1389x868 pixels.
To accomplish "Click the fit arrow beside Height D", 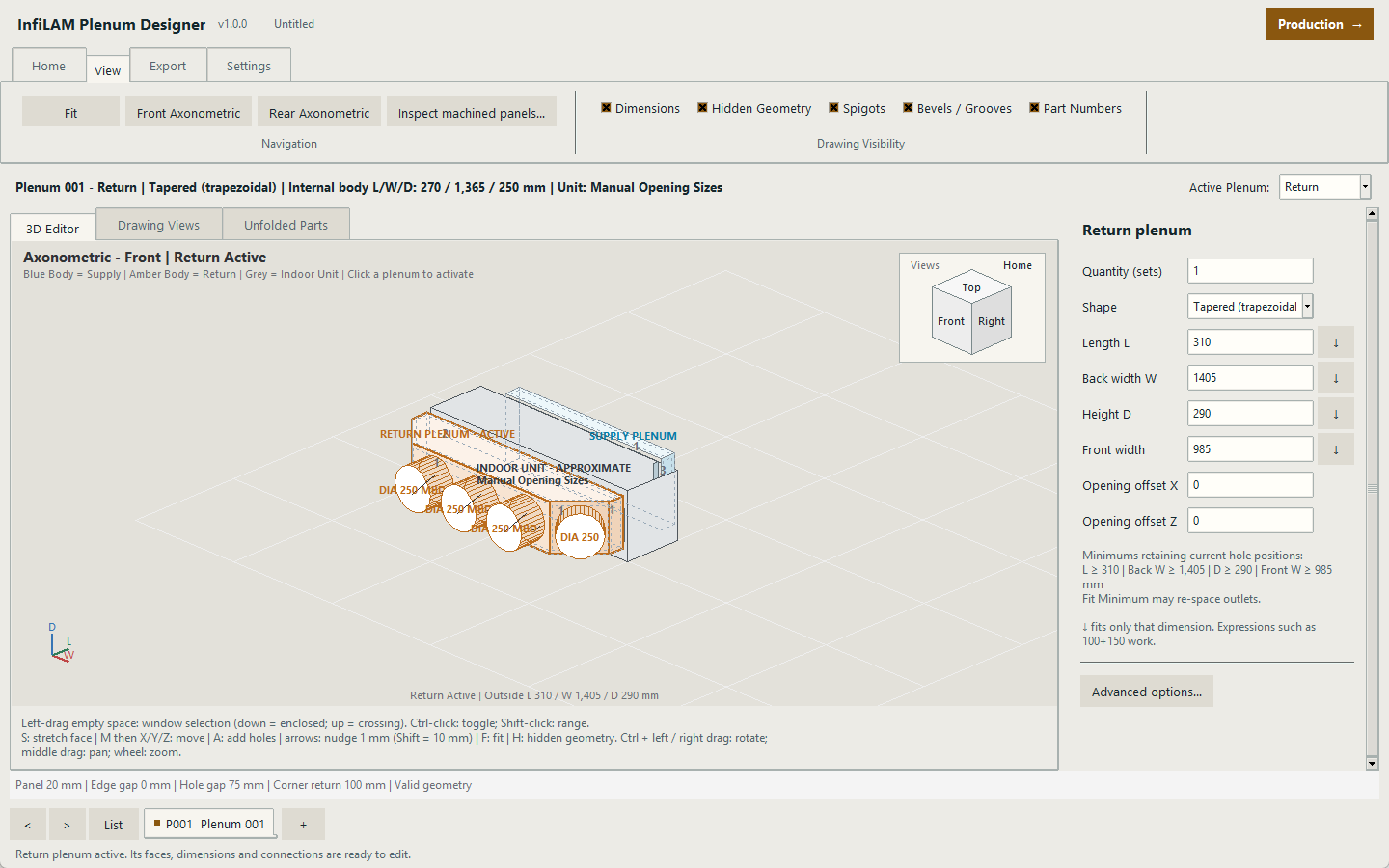I will [x=1336, y=414].
